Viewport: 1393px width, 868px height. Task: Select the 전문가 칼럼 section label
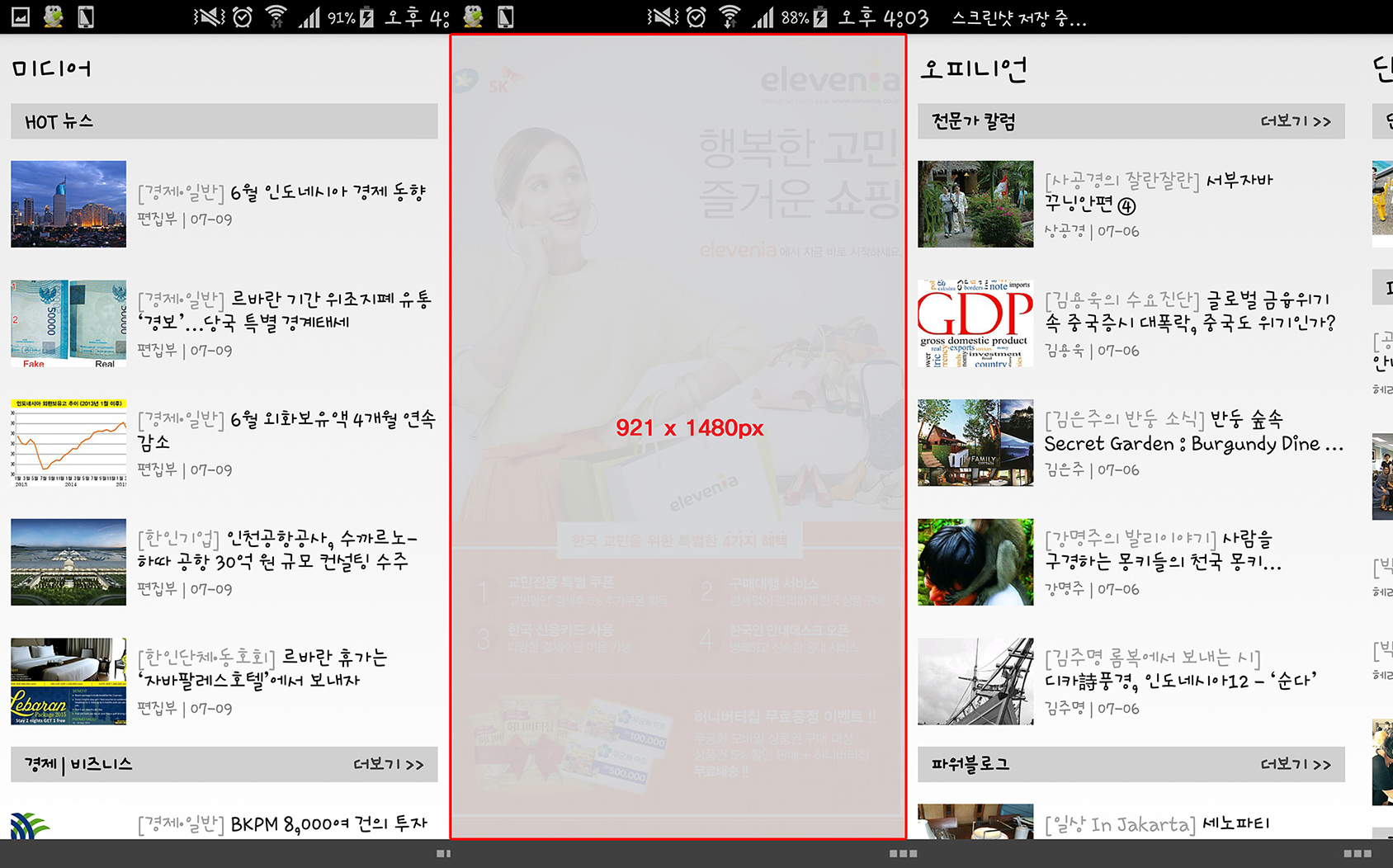pyautogui.click(x=974, y=121)
